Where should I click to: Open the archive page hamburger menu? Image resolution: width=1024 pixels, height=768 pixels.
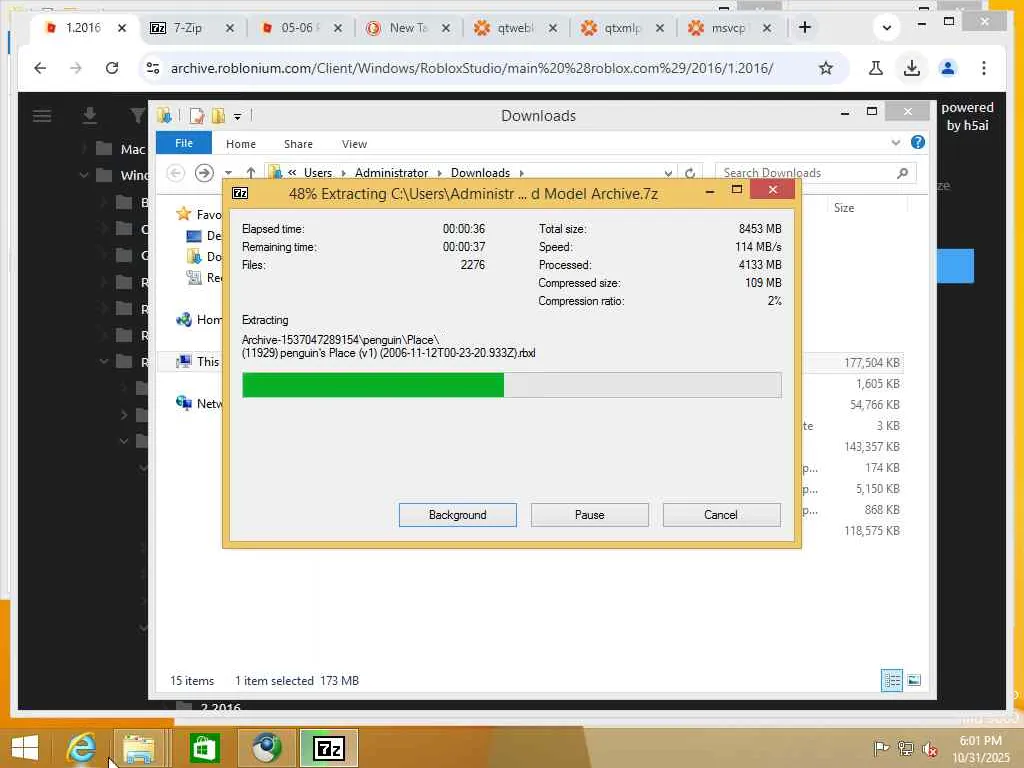42,116
